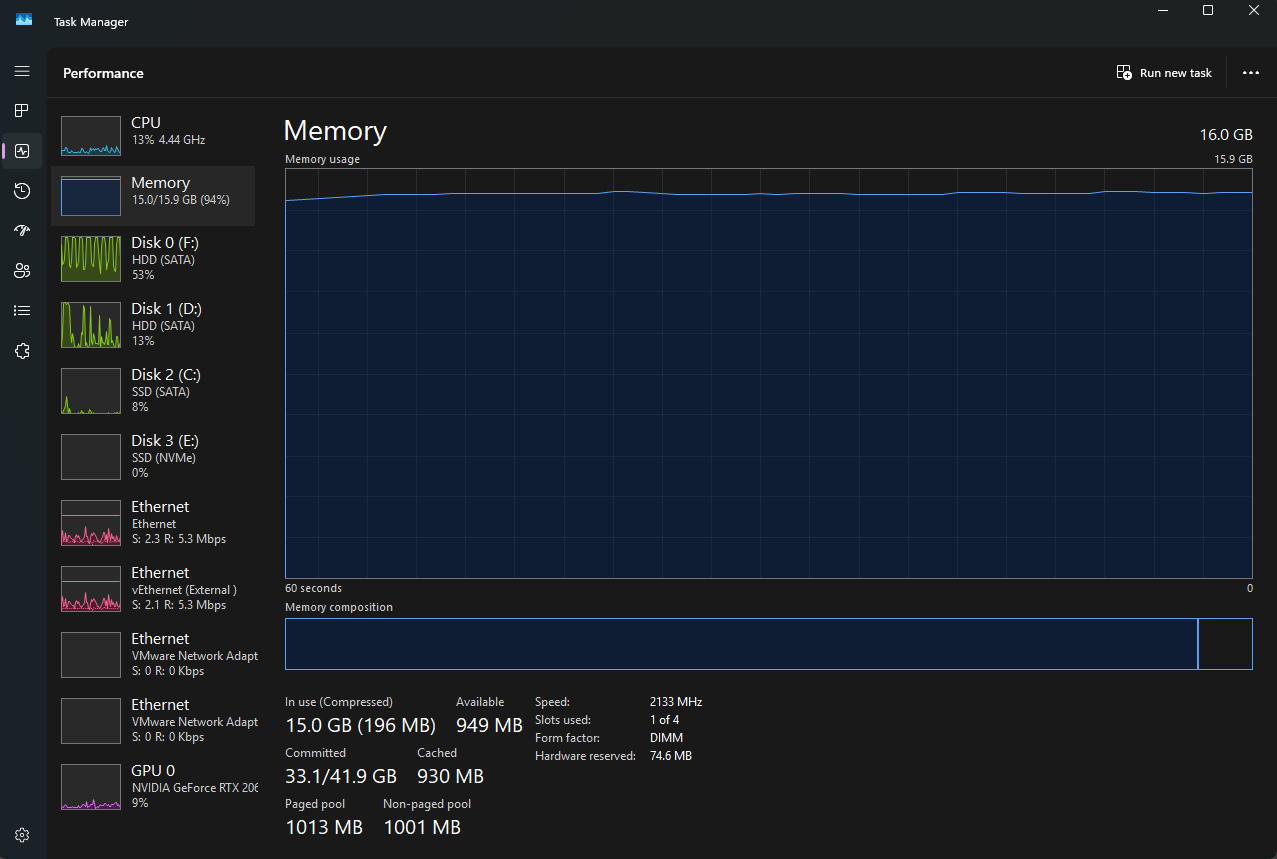This screenshot has height=859, width=1277.
Task: Select the last Ethernet VMware adapter entry
Action: pyautogui.click(x=153, y=722)
